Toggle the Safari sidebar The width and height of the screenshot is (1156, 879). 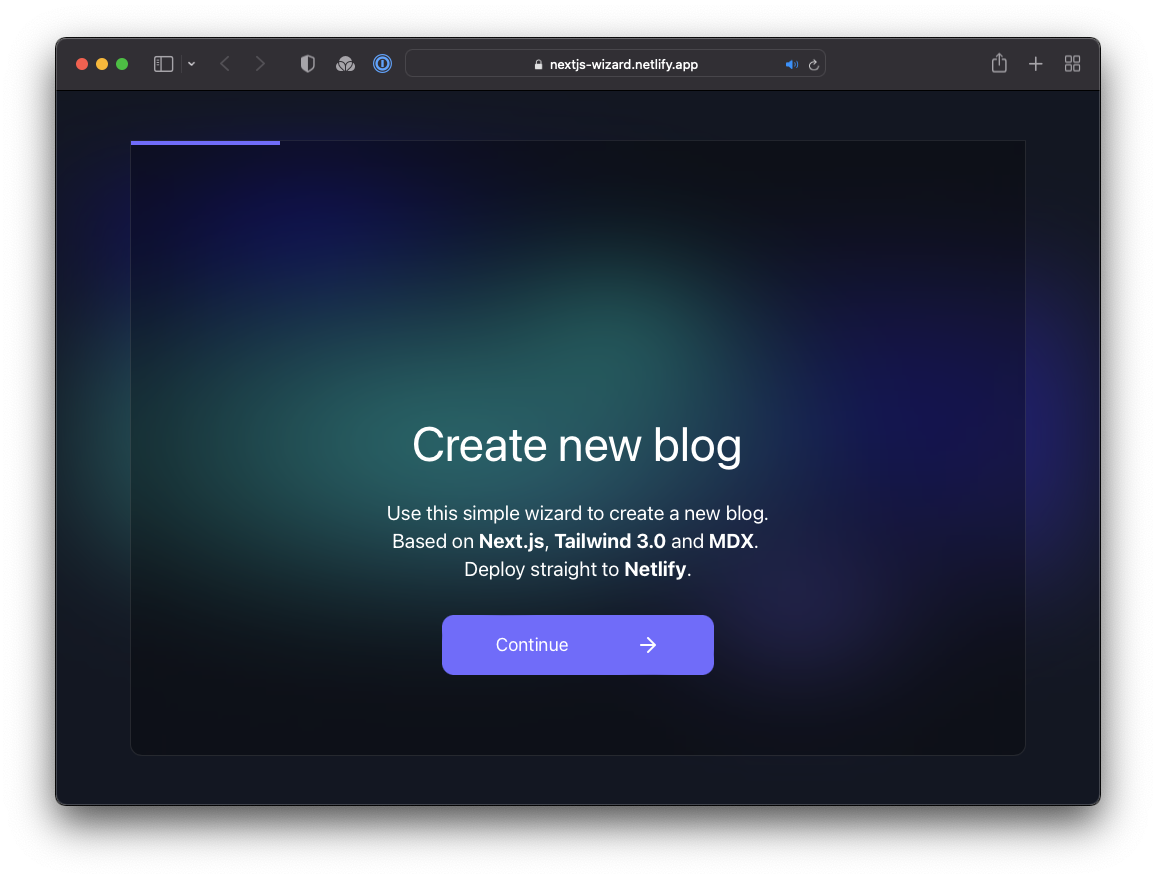(x=162, y=63)
